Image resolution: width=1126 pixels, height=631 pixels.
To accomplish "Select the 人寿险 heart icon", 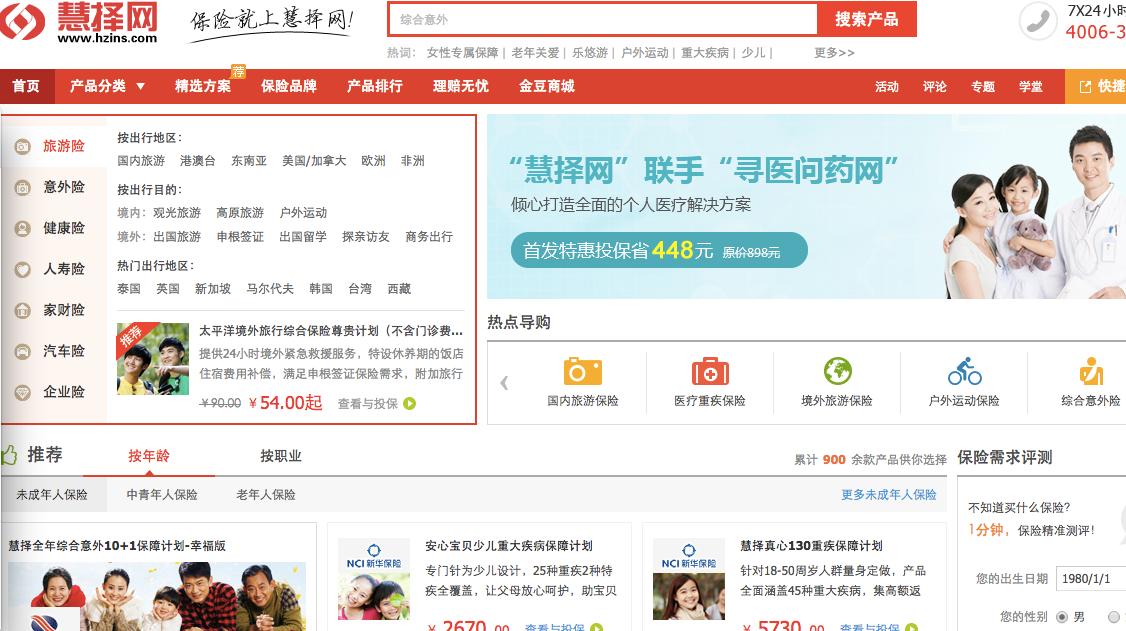I will (x=23, y=269).
